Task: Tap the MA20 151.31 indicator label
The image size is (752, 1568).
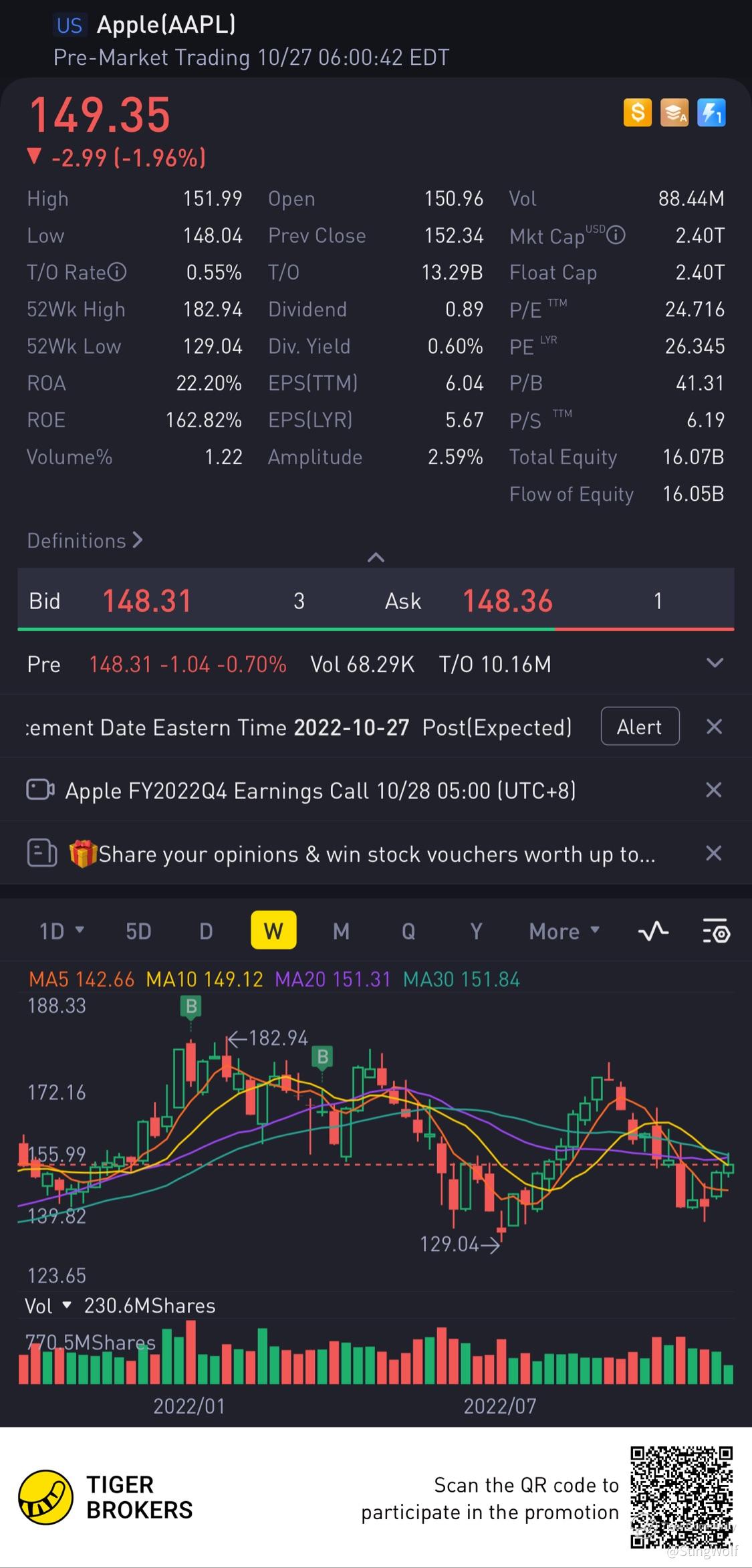Action: point(333,979)
